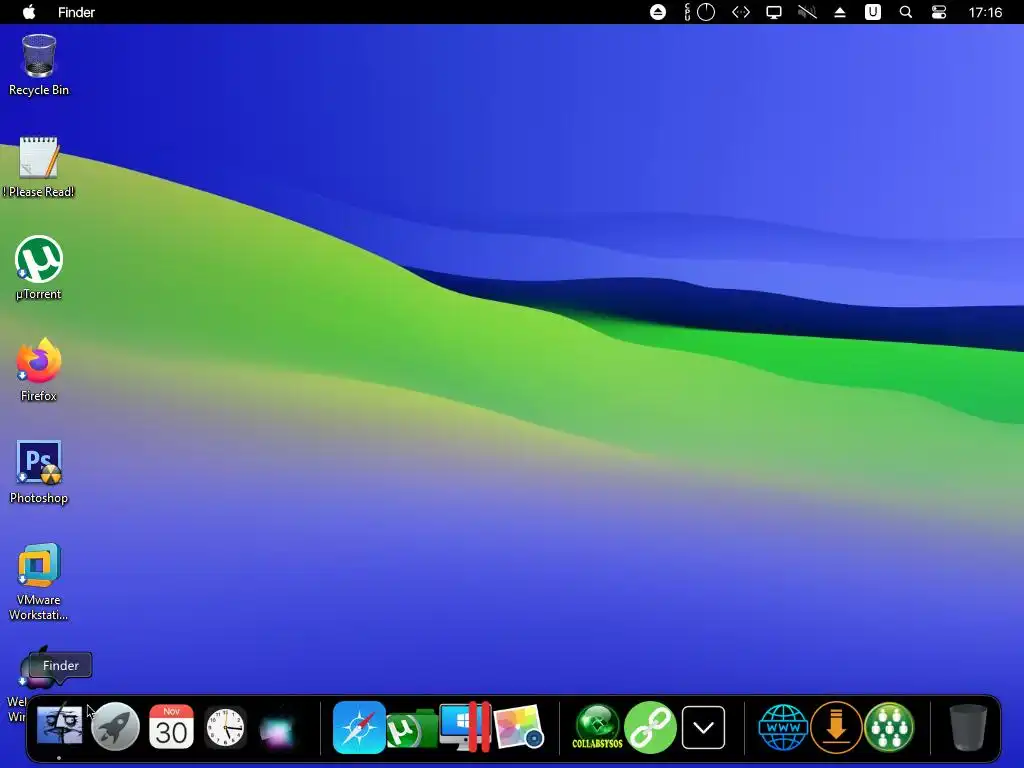Open the white U menu bar icon
The image size is (1024, 768).
[872, 12]
